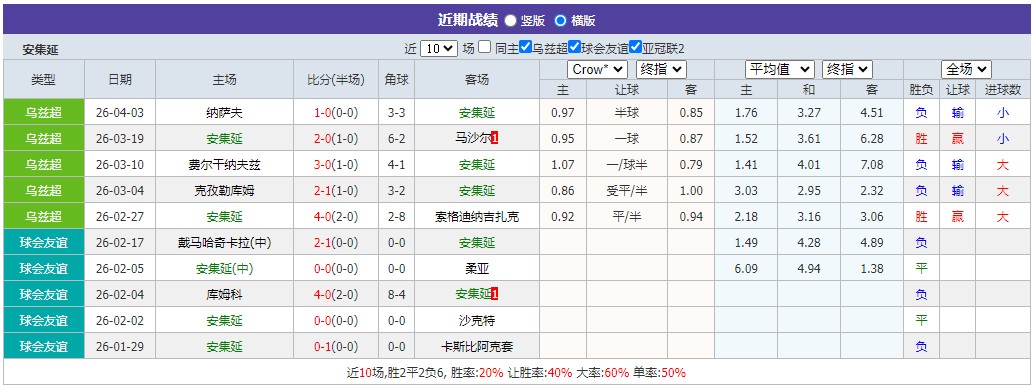Click 进球数 column header
Viewport: 1032px width, 385px height.
[x=1003, y=90]
